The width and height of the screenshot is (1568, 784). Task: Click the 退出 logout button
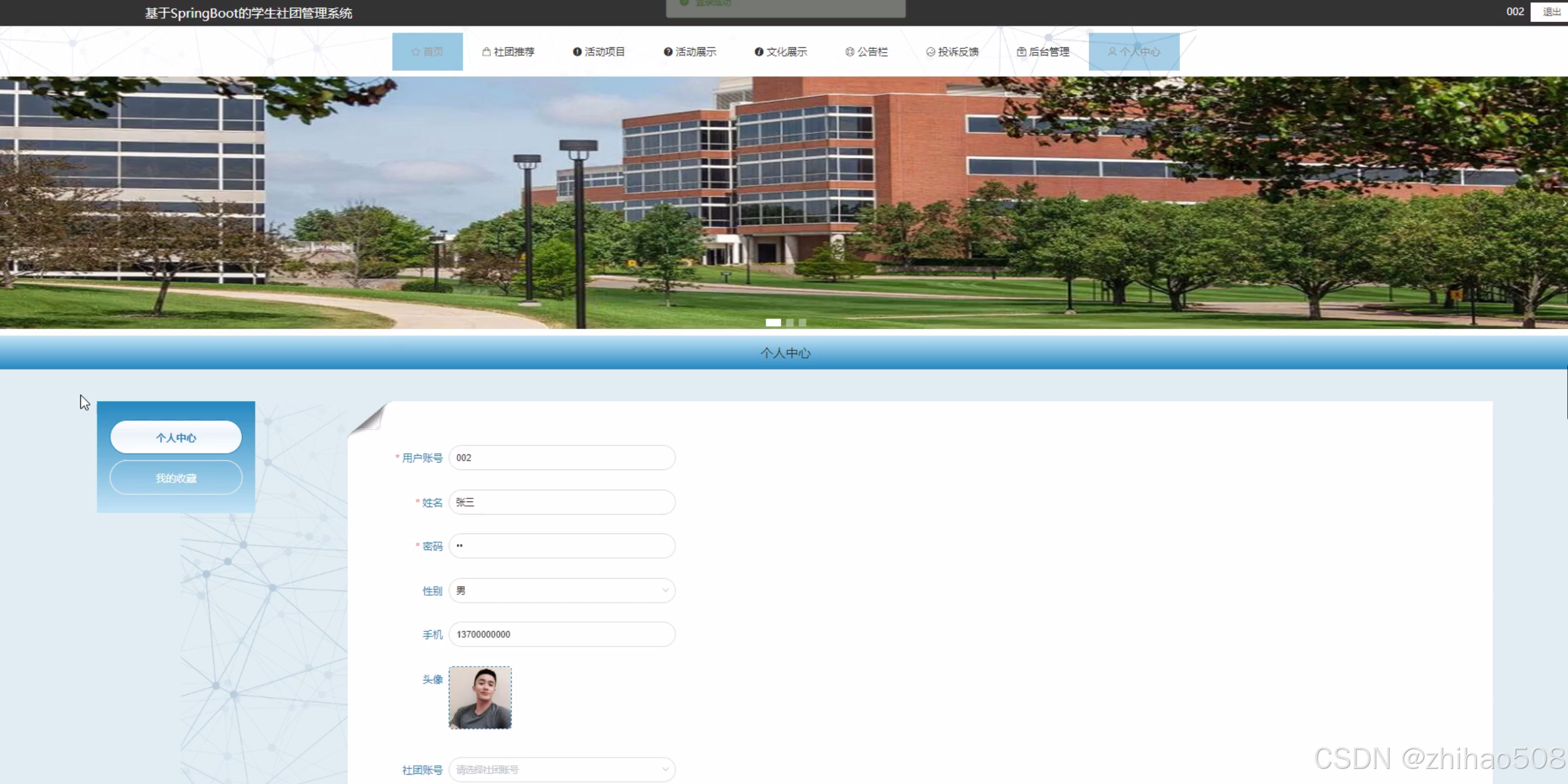[1550, 12]
